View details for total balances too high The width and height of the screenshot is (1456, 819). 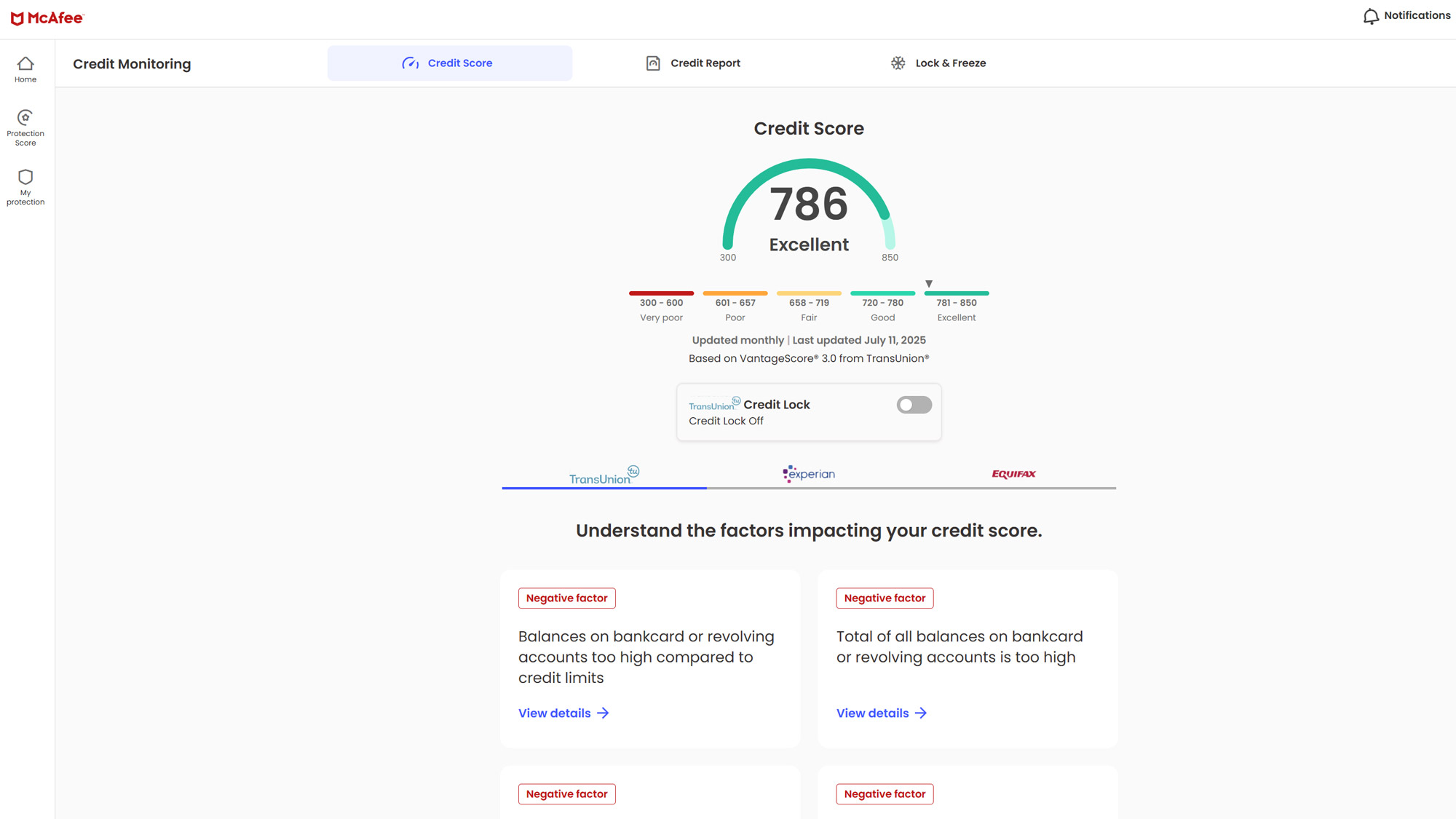pyautogui.click(x=872, y=713)
